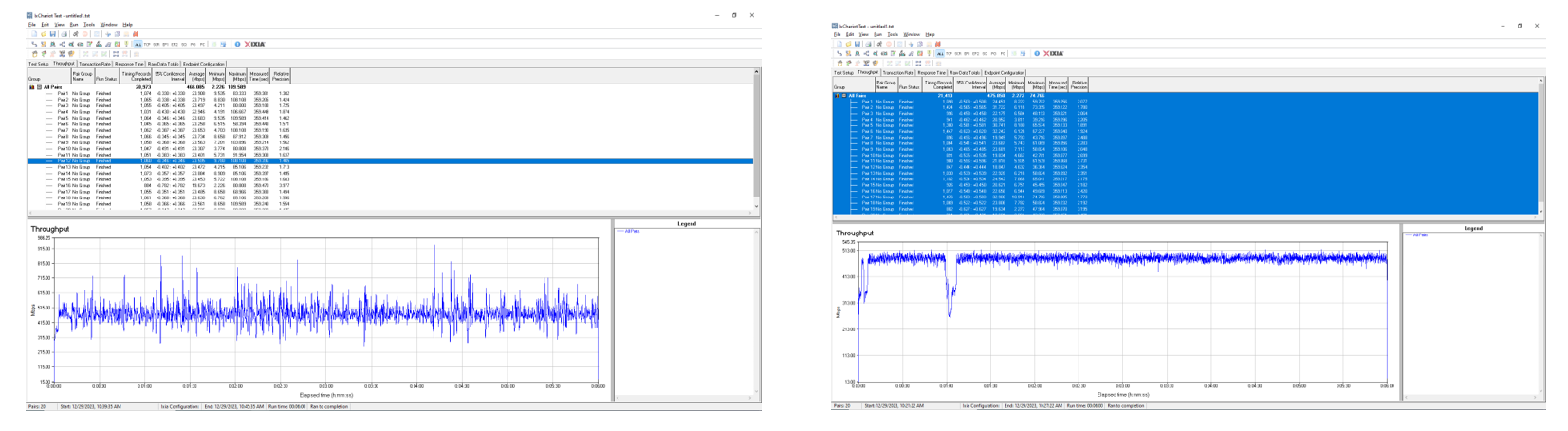Click the Run test icon in left window
The width and height of the screenshot is (1568, 431).
click(x=76, y=34)
